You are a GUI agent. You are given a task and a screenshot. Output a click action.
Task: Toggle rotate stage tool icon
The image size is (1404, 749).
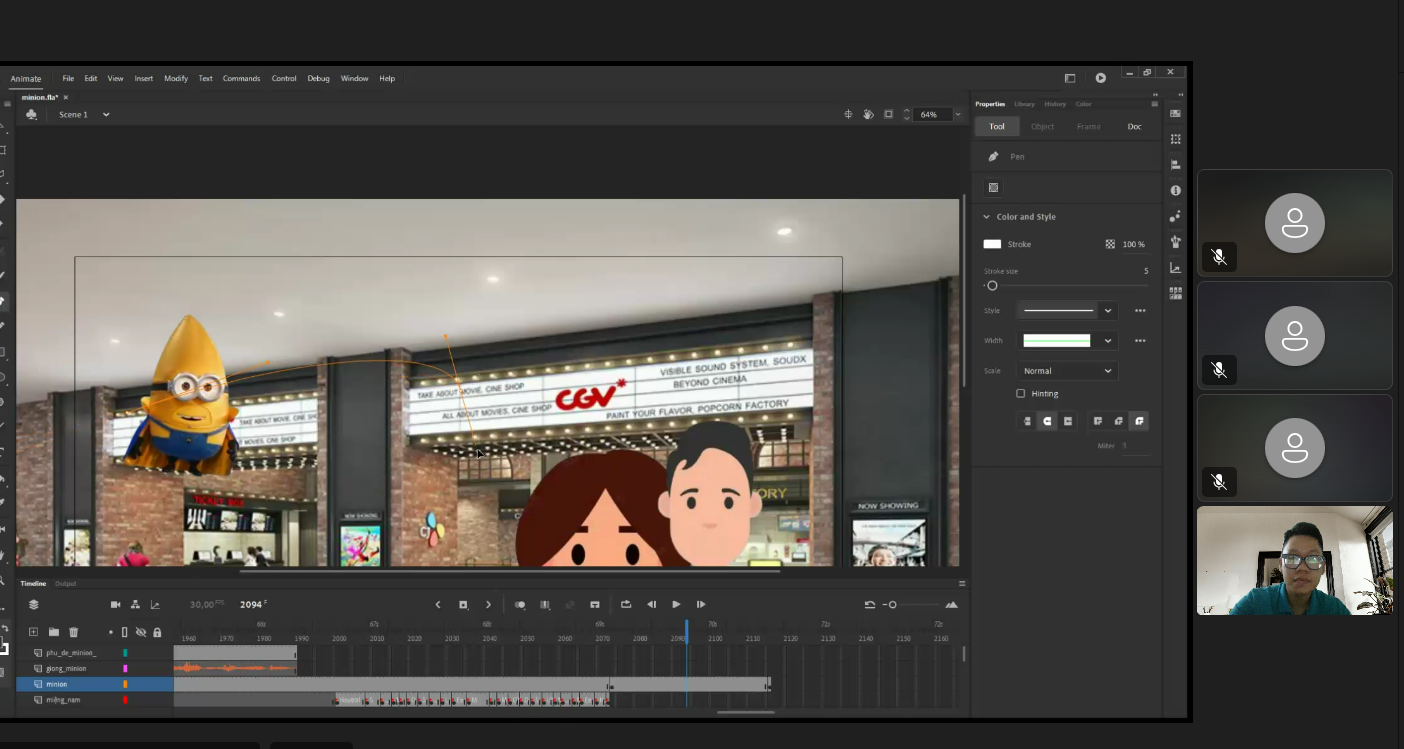click(868, 114)
